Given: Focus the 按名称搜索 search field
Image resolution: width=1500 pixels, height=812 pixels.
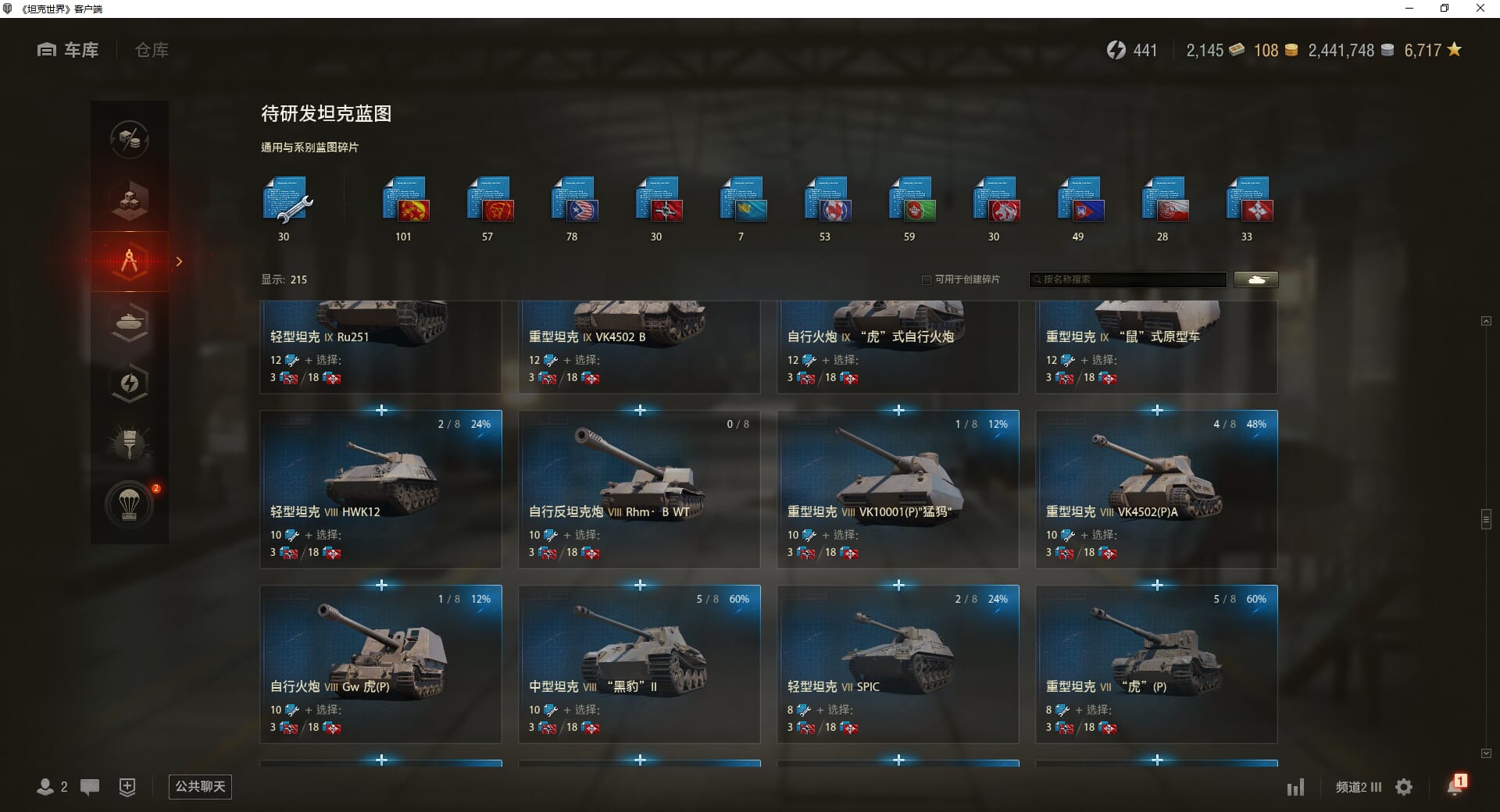Looking at the screenshot, I should point(1127,280).
